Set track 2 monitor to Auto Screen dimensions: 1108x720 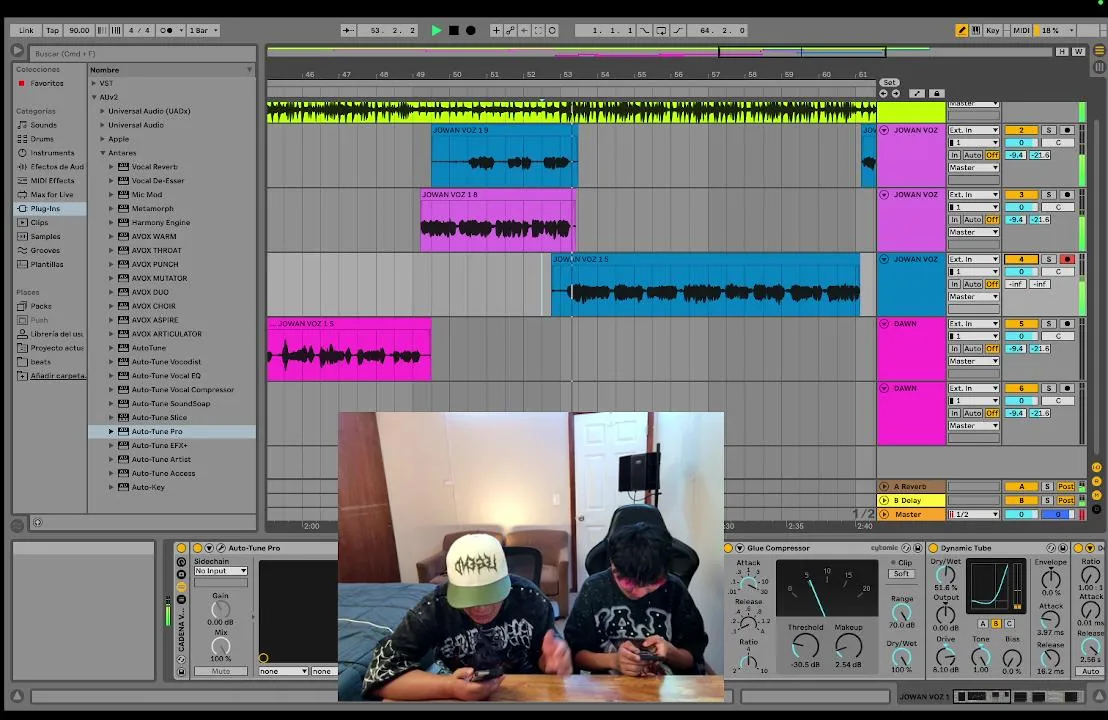point(973,155)
